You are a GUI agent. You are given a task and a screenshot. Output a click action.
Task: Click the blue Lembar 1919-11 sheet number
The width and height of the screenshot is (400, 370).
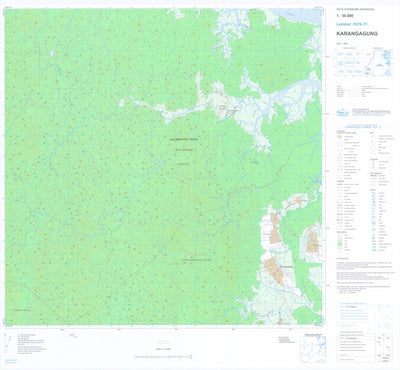click(351, 24)
